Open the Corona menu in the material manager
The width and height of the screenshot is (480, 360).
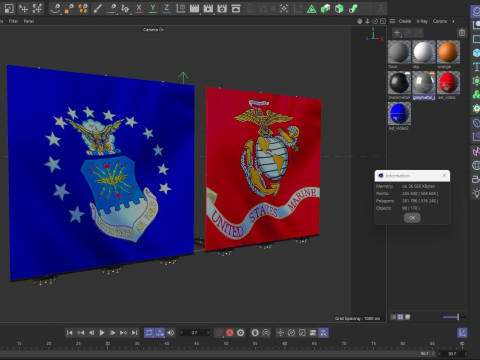440,21
